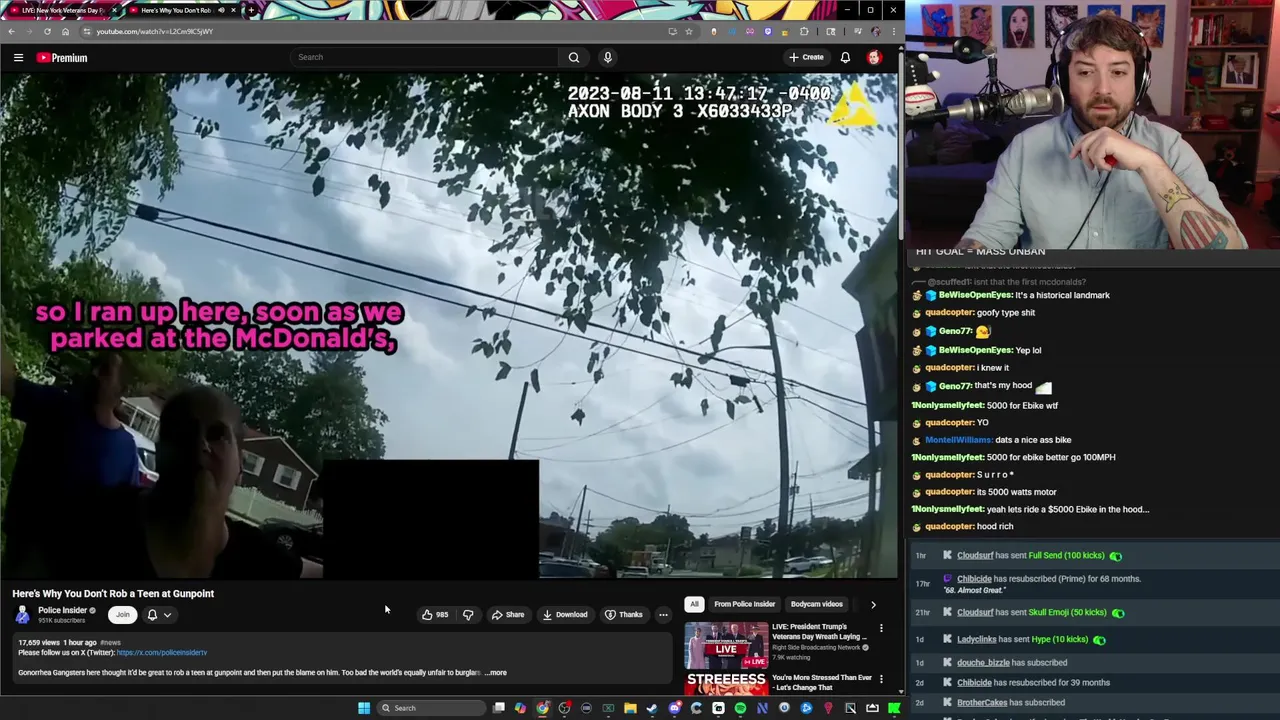
Task: Like the video with 985 likes
Action: pyautogui.click(x=435, y=615)
